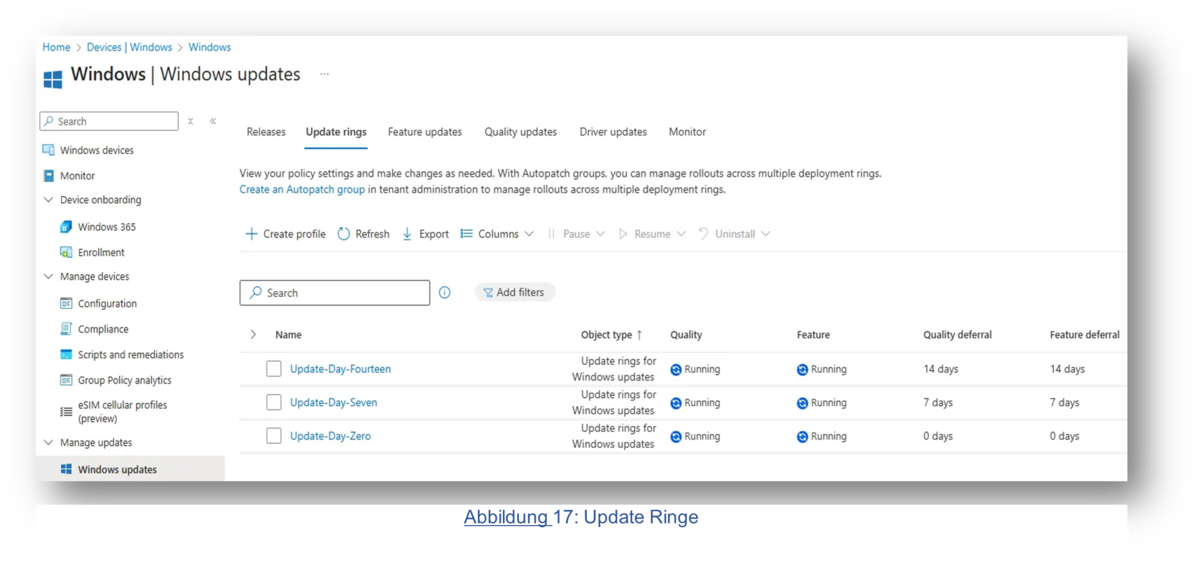Click the Refresh icon in toolbar
The image size is (1200, 569).
point(344,234)
